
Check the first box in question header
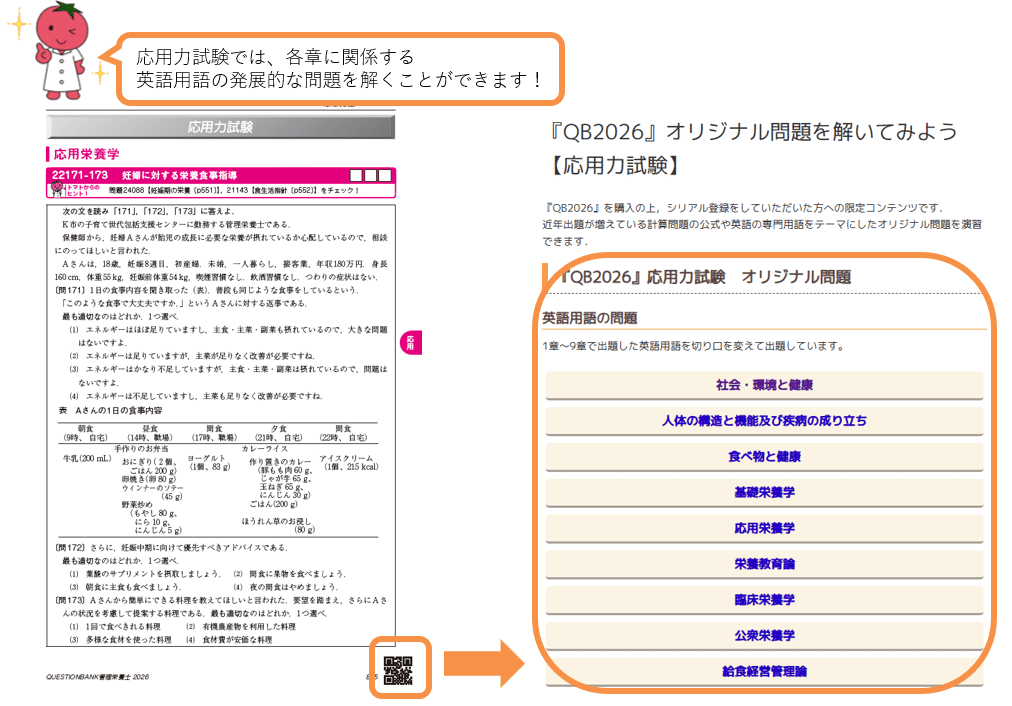click(x=357, y=175)
